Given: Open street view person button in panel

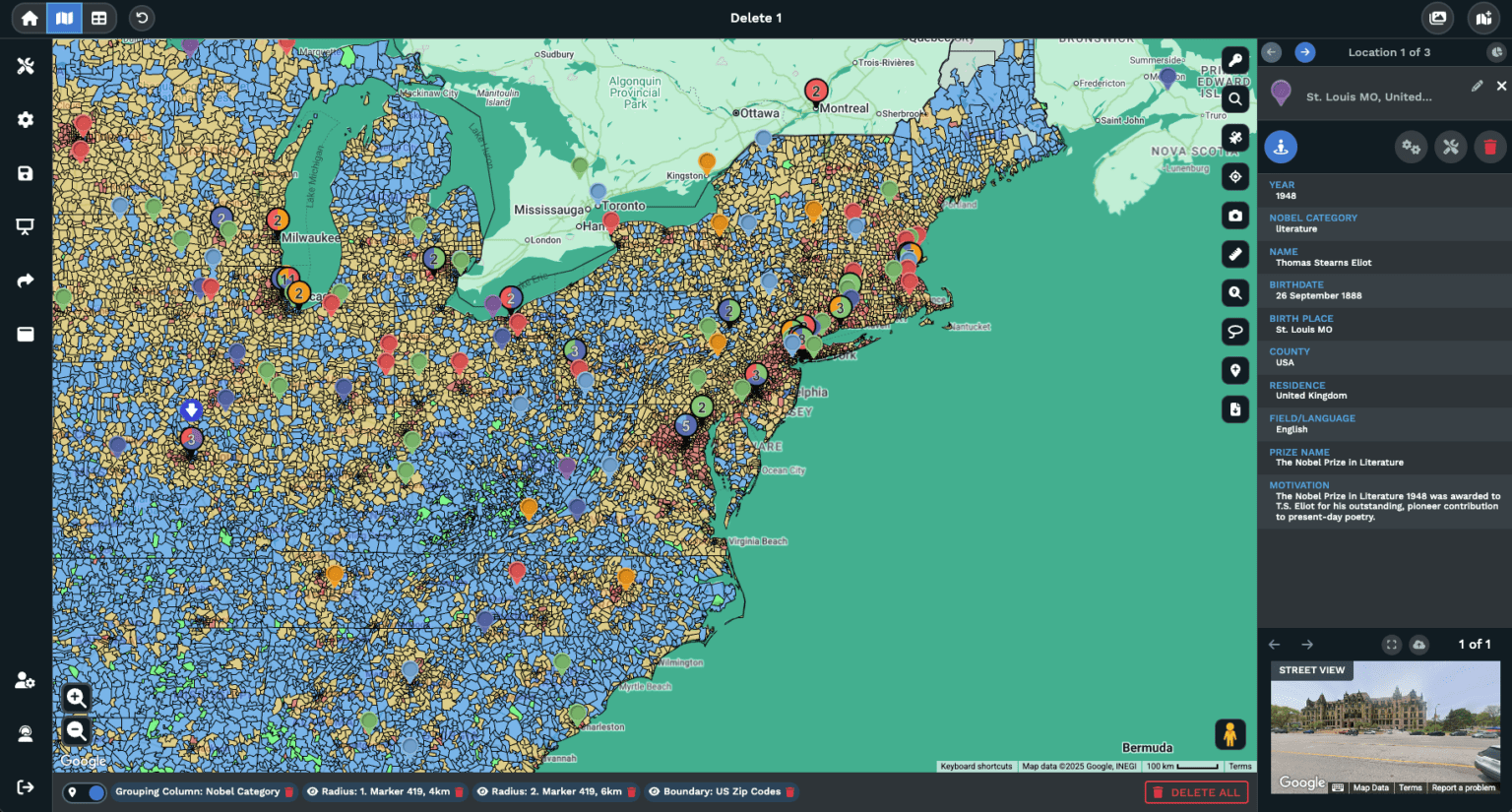Looking at the screenshot, I should point(1281,147).
